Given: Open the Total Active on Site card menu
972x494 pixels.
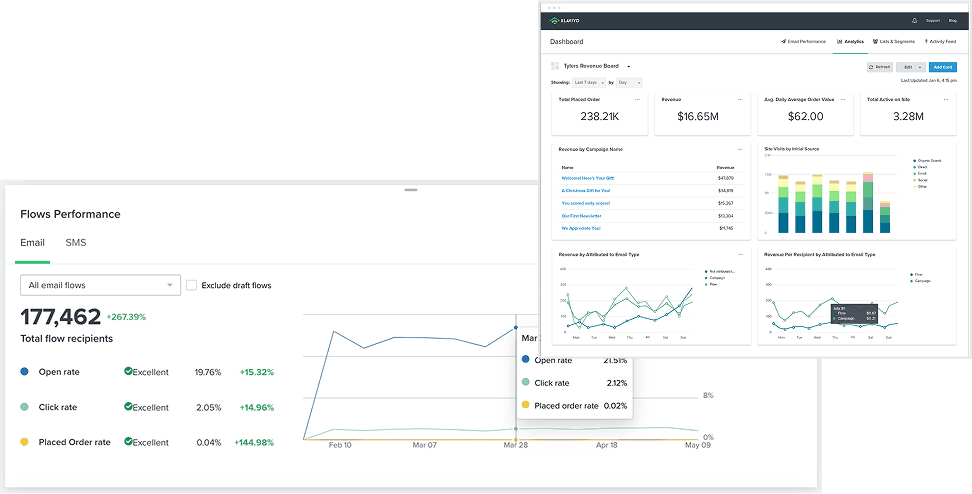Looking at the screenshot, I should pos(946,99).
